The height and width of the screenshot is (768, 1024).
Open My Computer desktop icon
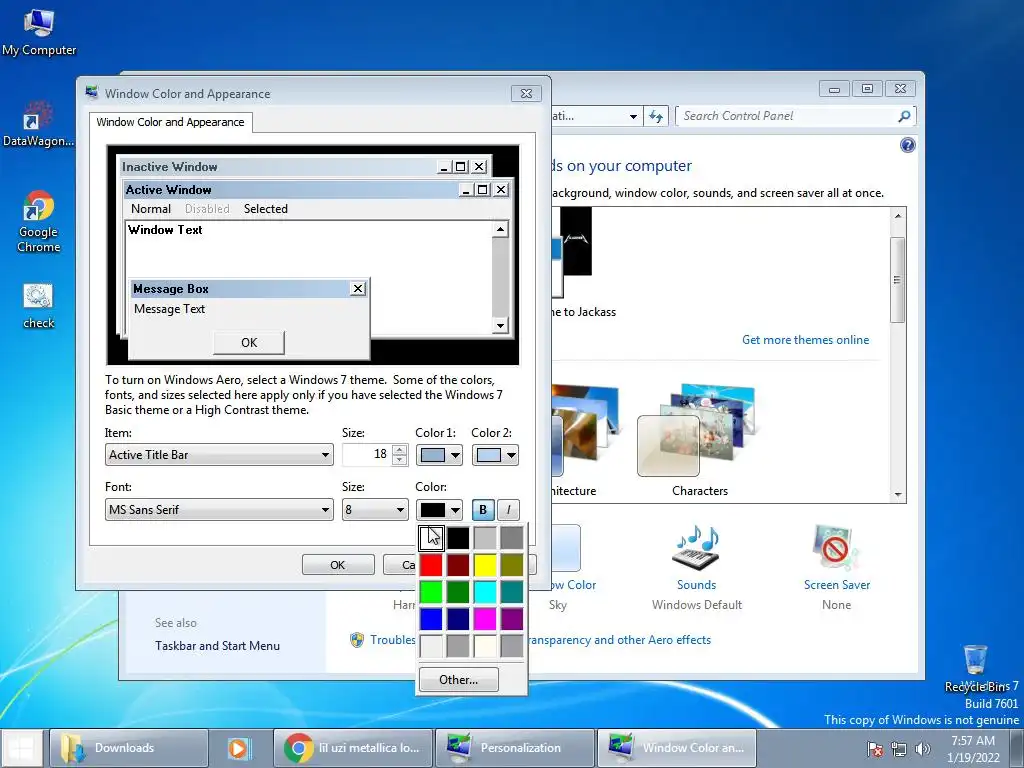pos(39,33)
